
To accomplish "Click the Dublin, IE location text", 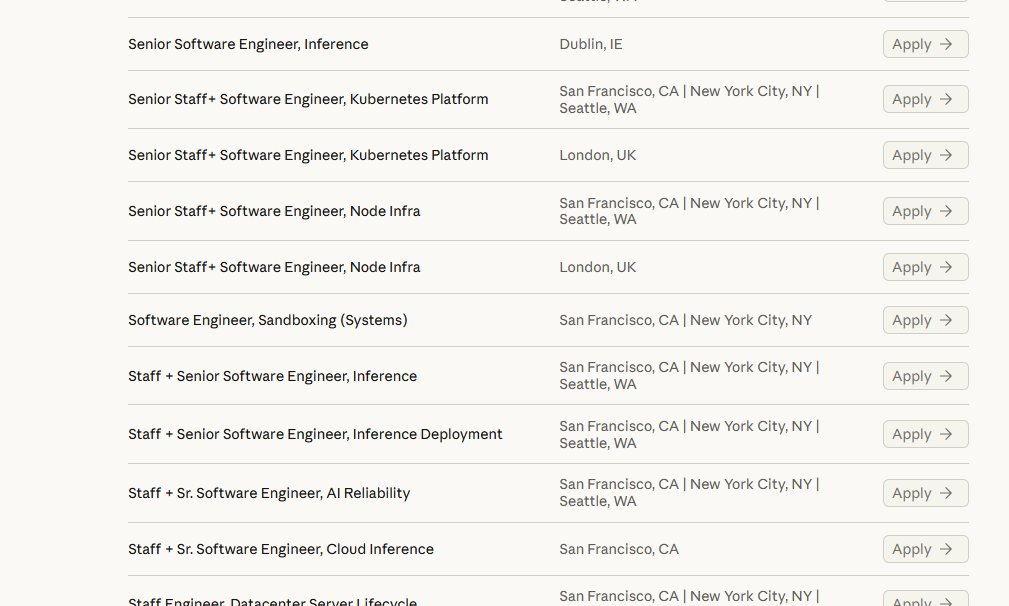I will point(591,44).
